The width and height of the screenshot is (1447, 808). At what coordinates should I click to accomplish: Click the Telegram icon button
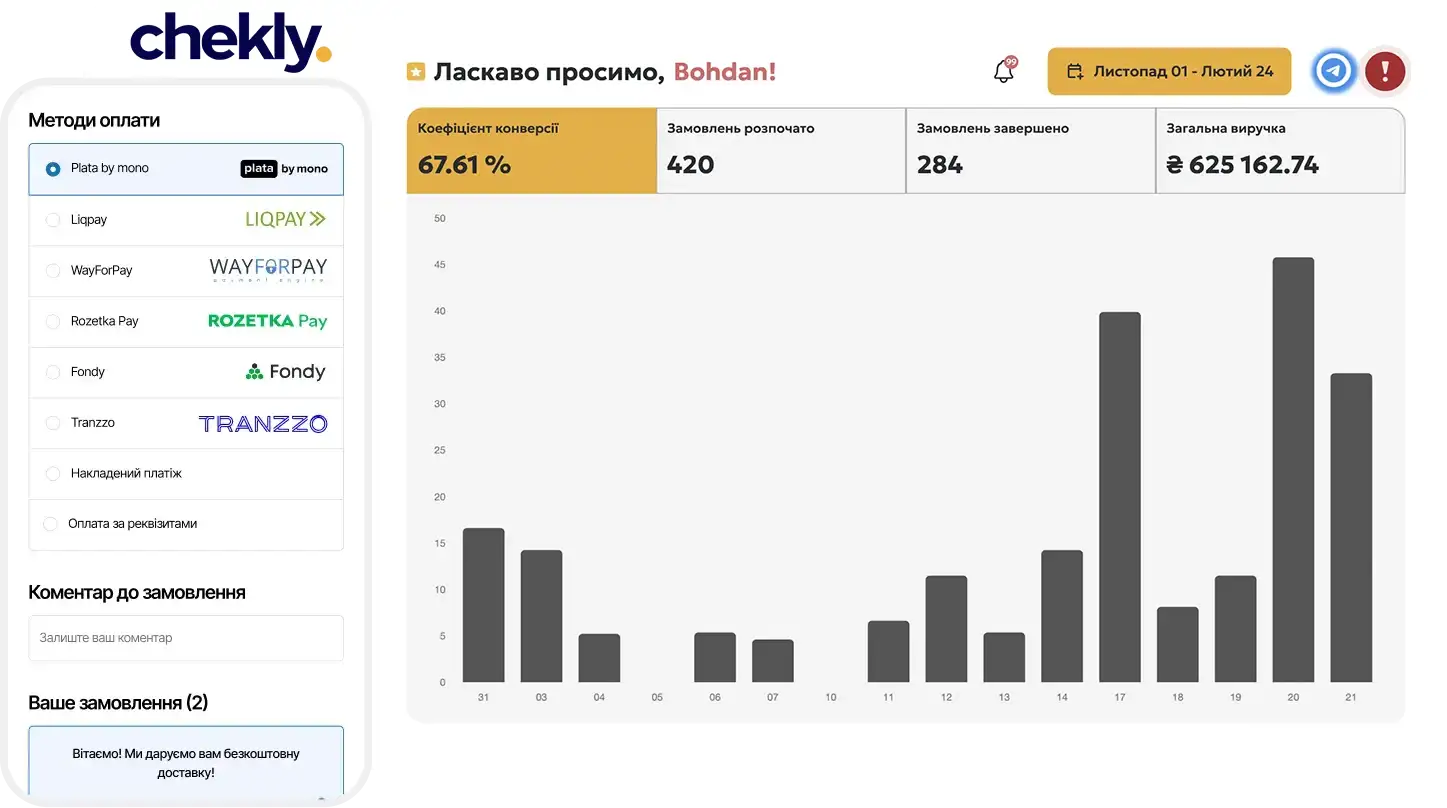[x=1333, y=71]
